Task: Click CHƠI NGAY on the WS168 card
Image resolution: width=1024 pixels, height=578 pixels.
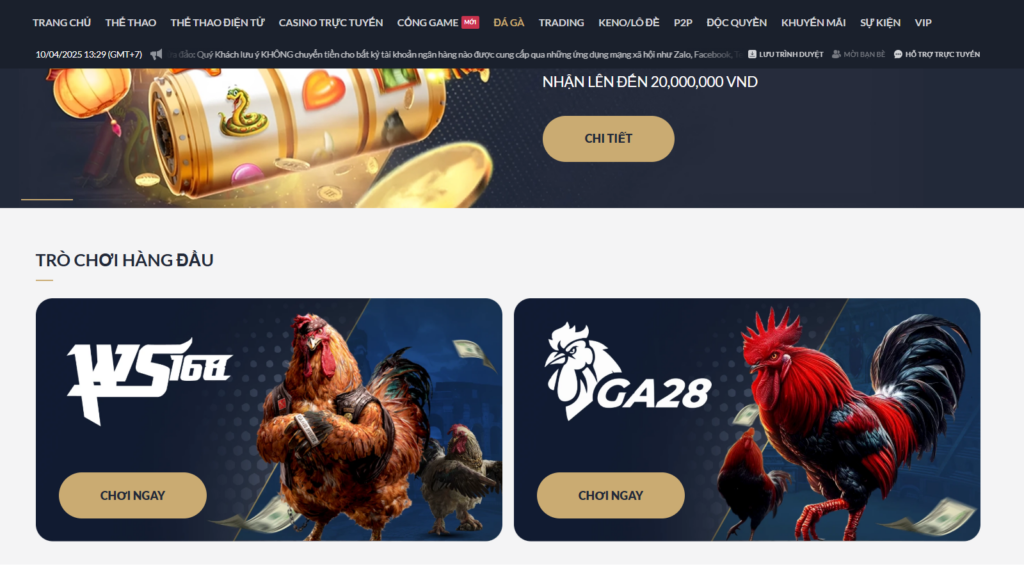Action: click(133, 495)
